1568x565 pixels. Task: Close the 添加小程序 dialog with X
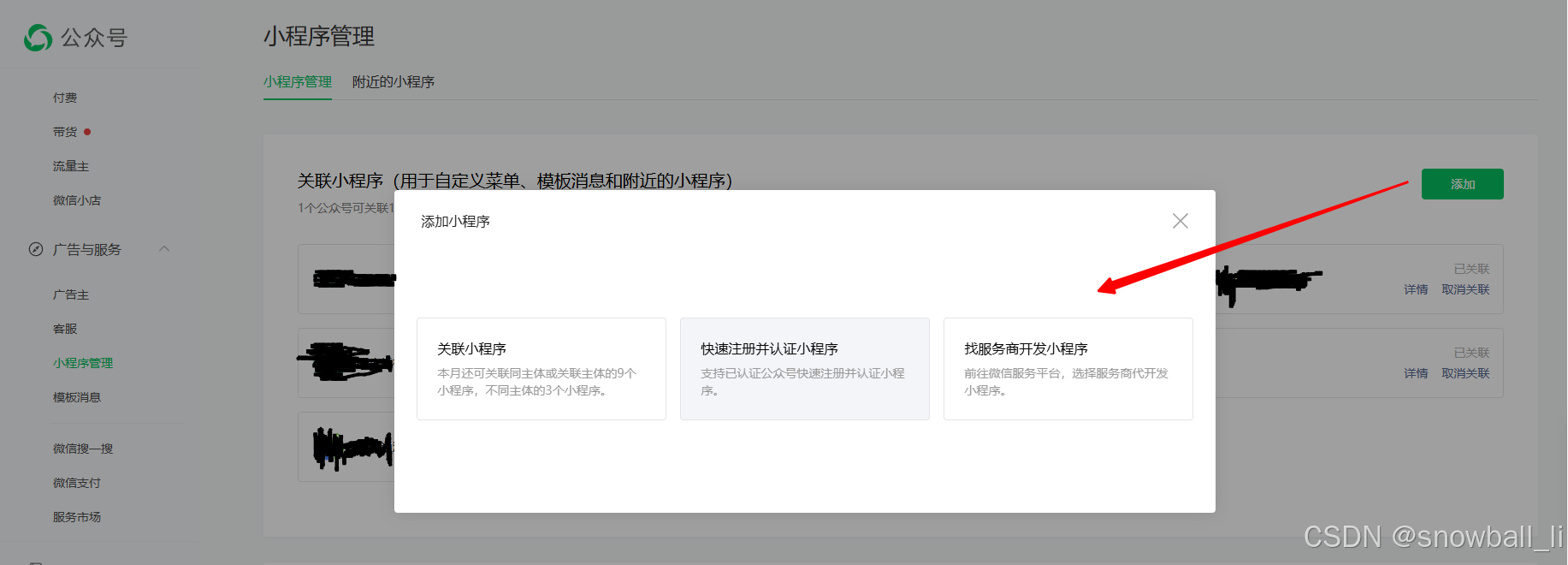(1180, 221)
